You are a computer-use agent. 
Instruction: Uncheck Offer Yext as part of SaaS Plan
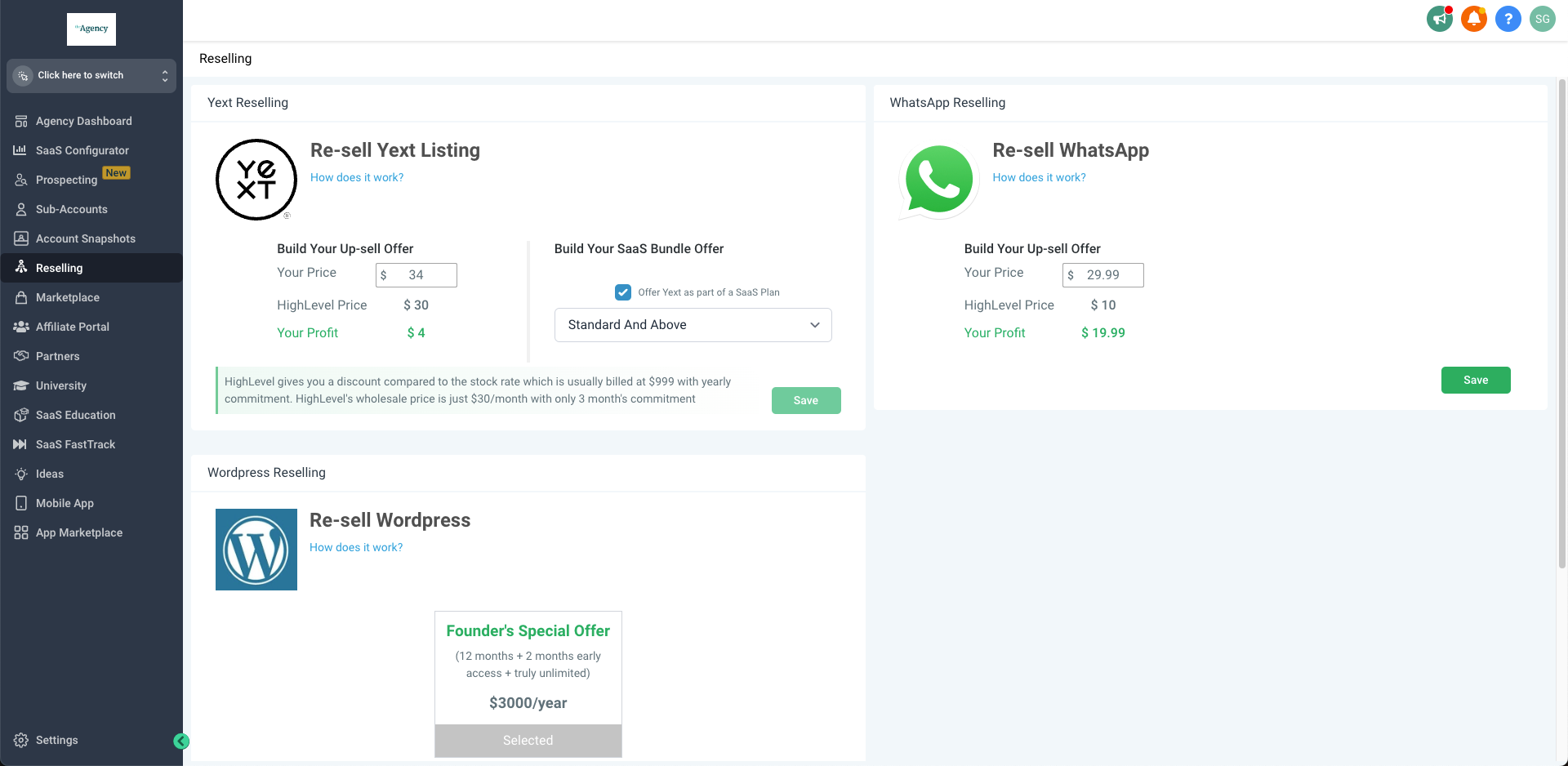tap(623, 292)
